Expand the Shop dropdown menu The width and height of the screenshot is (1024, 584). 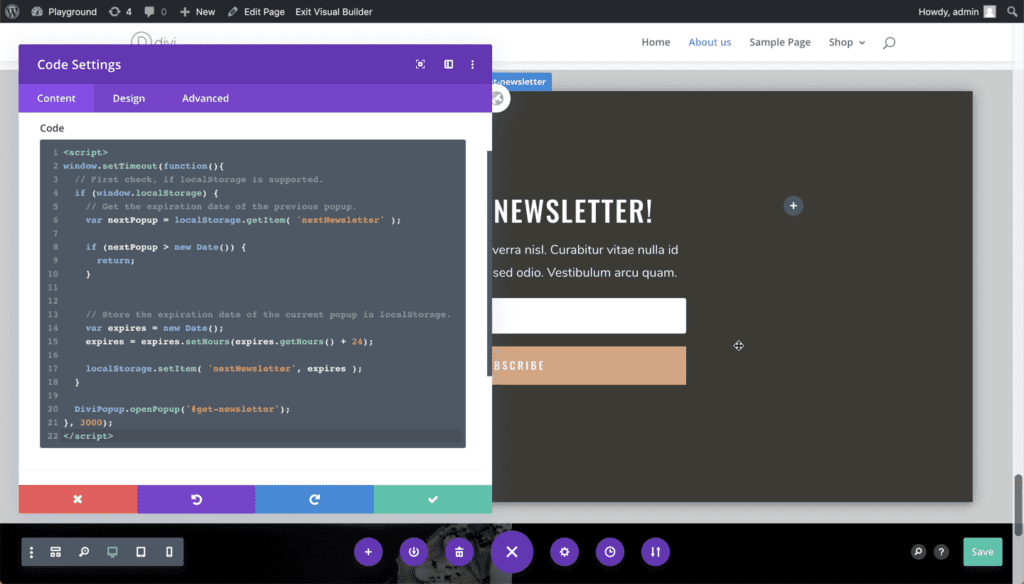pyautogui.click(x=847, y=42)
